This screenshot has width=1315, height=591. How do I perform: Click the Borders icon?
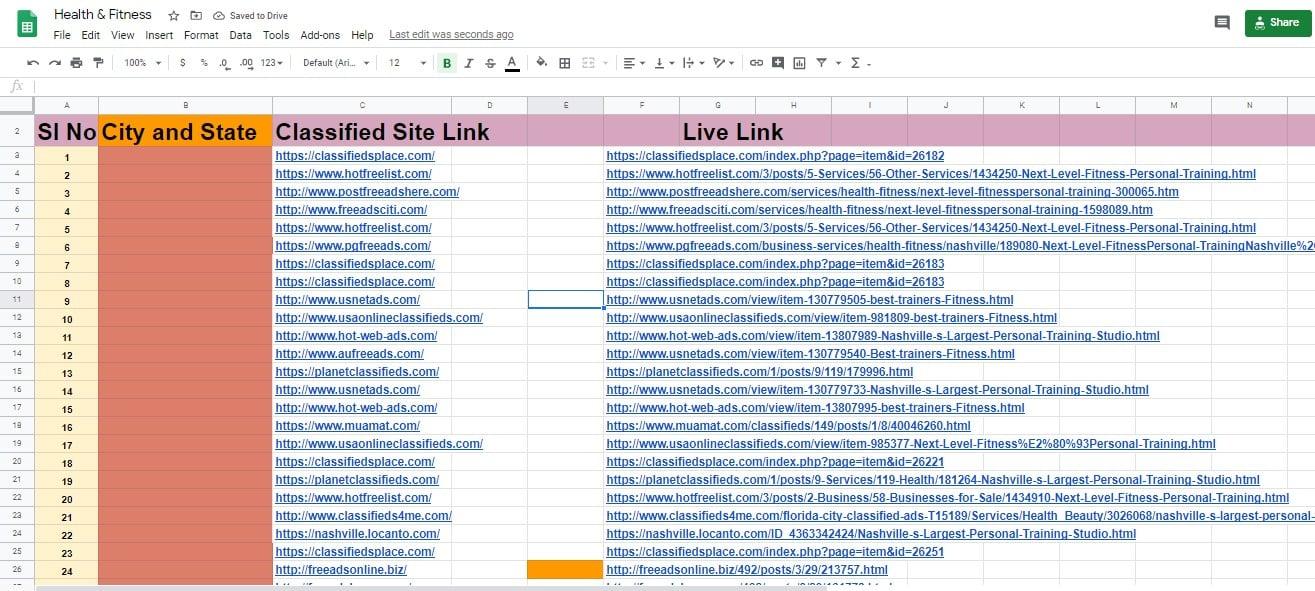point(565,62)
